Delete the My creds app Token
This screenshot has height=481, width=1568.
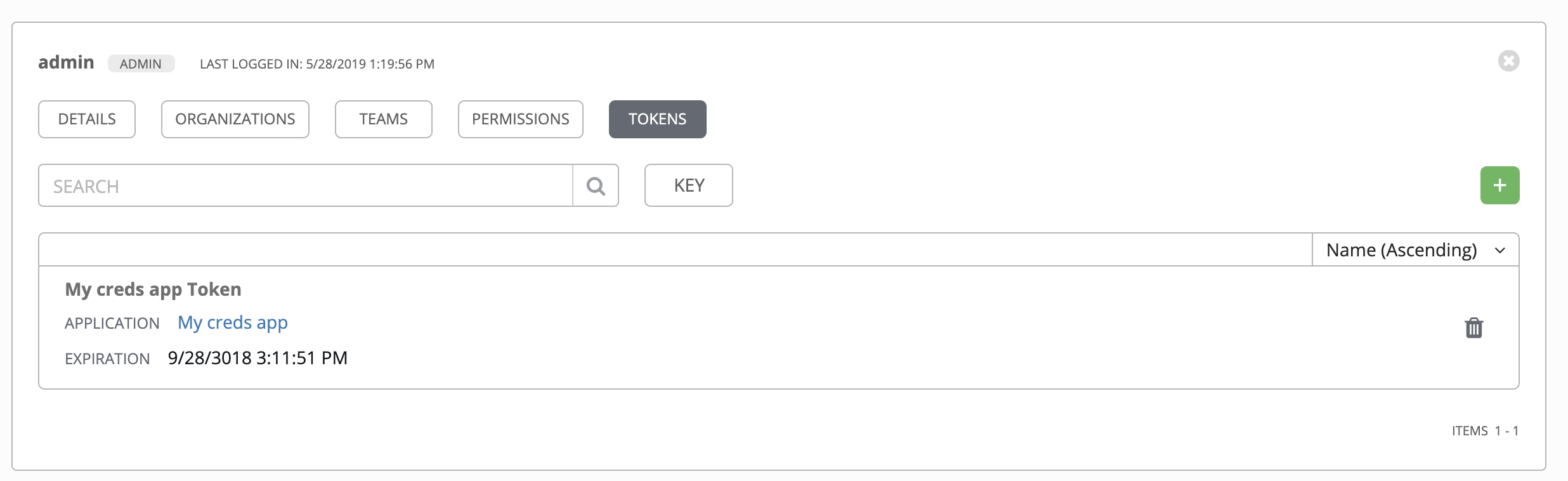1473,327
